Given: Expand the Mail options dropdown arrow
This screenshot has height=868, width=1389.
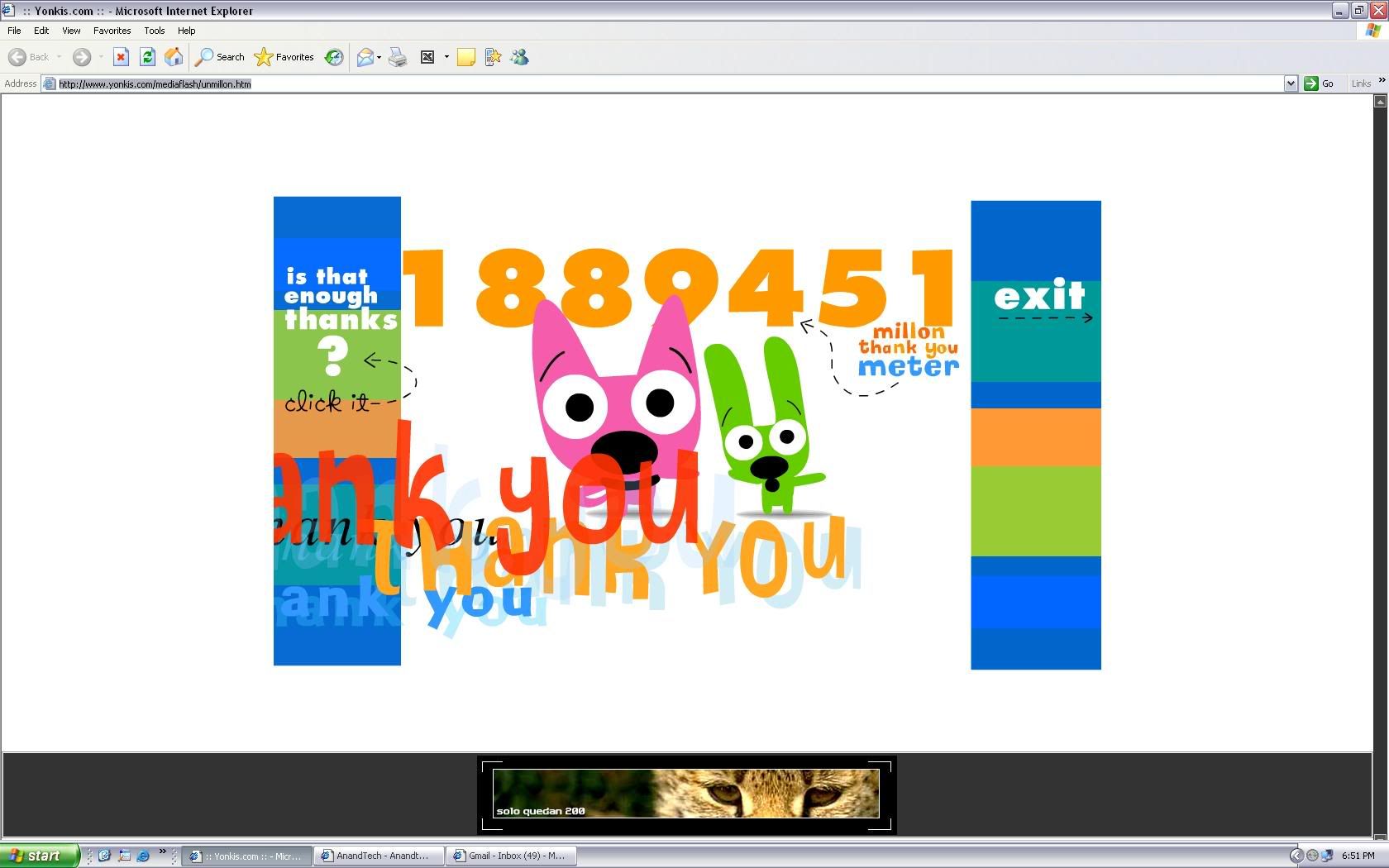Looking at the screenshot, I should pyautogui.click(x=379, y=57).
